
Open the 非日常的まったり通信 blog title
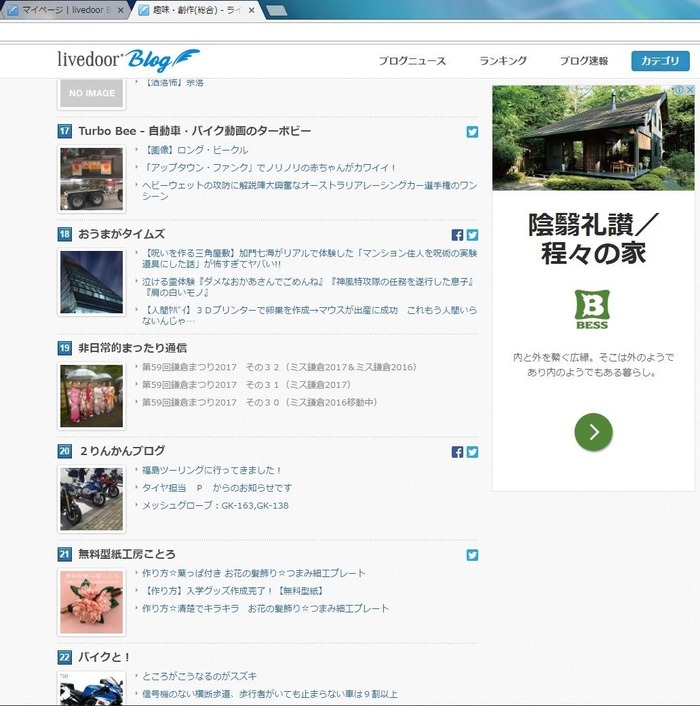(x=132, y=348)
